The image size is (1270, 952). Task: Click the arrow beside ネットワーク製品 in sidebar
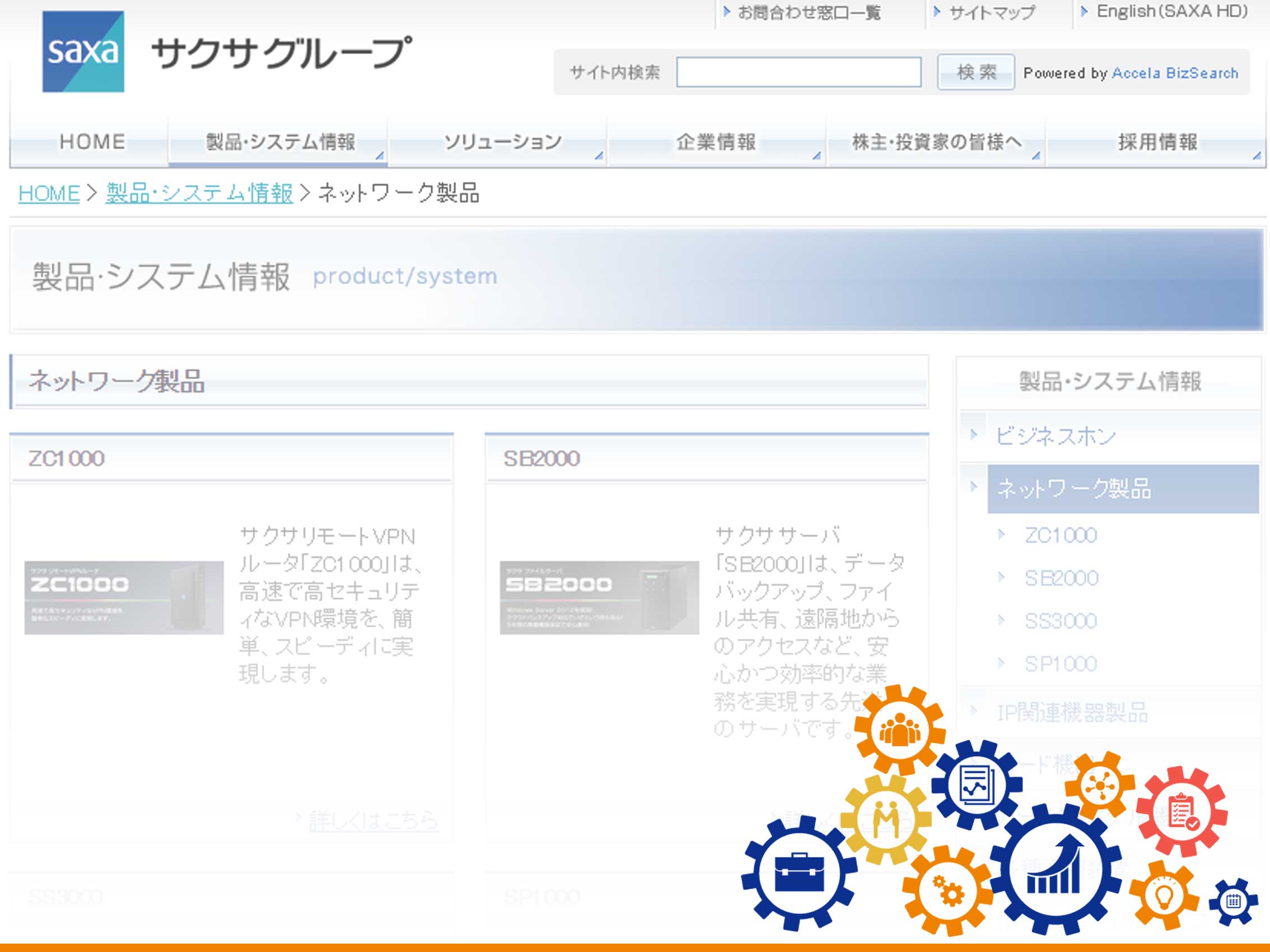(973, 486)
